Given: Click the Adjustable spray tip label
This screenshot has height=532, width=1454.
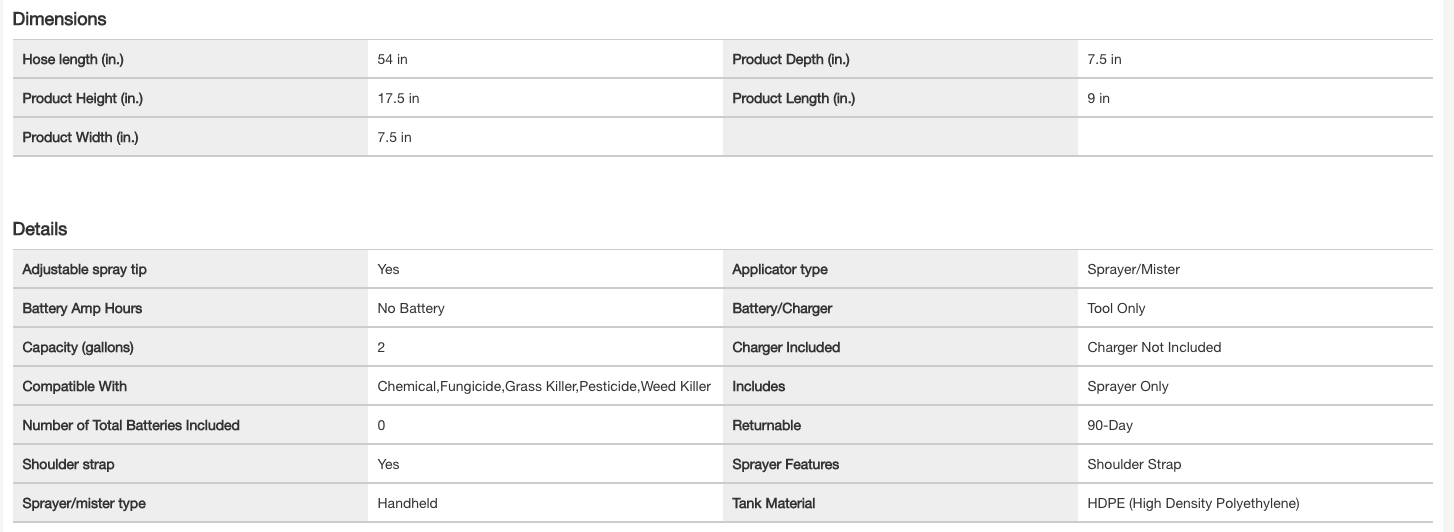Looking at the screenshot, I should click(x=84, y=269).
